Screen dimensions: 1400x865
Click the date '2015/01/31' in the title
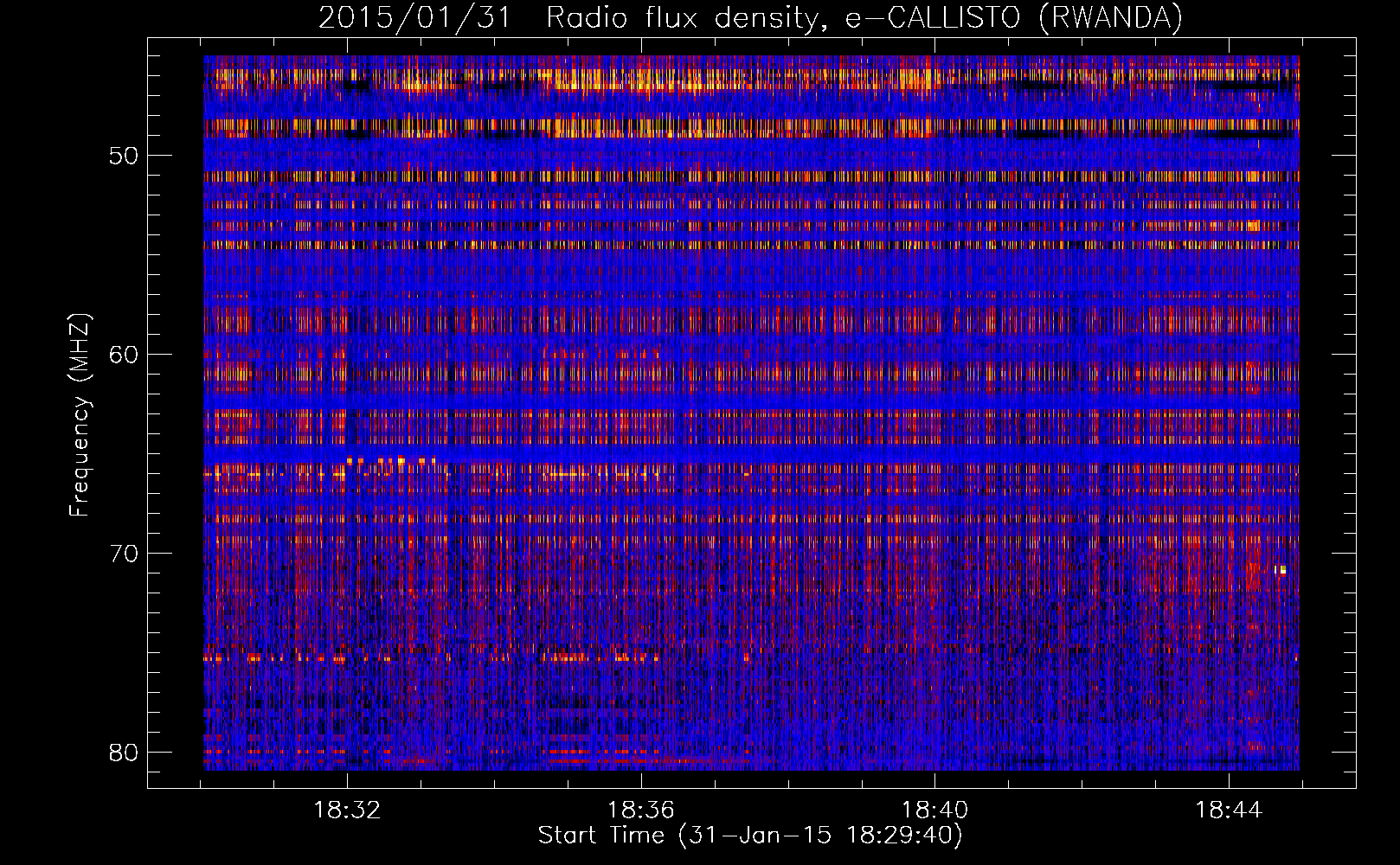pyautogui.click(x=414, y=17)
